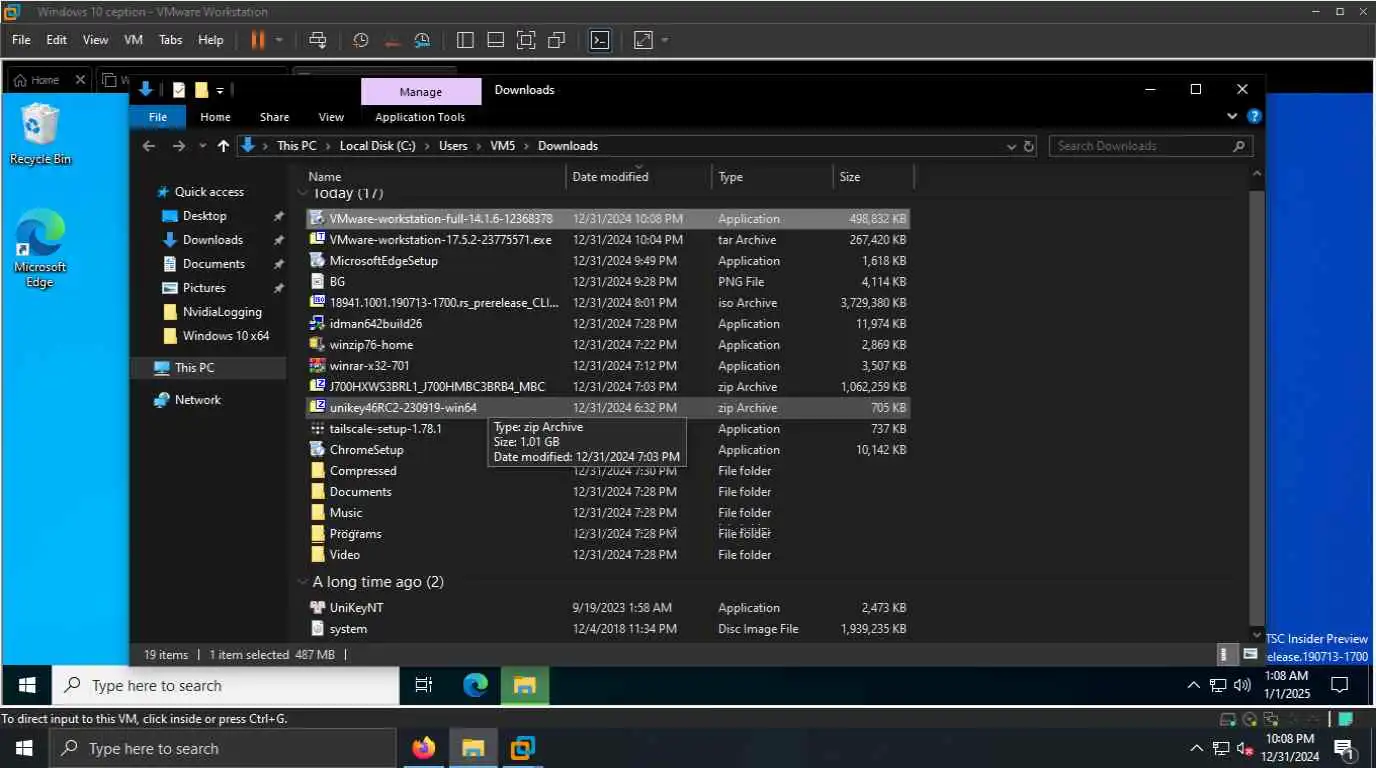This screenshot has width=1376, height=768.
Task: Click the Users breadcrumb in address bar
Action: [453, 146]
